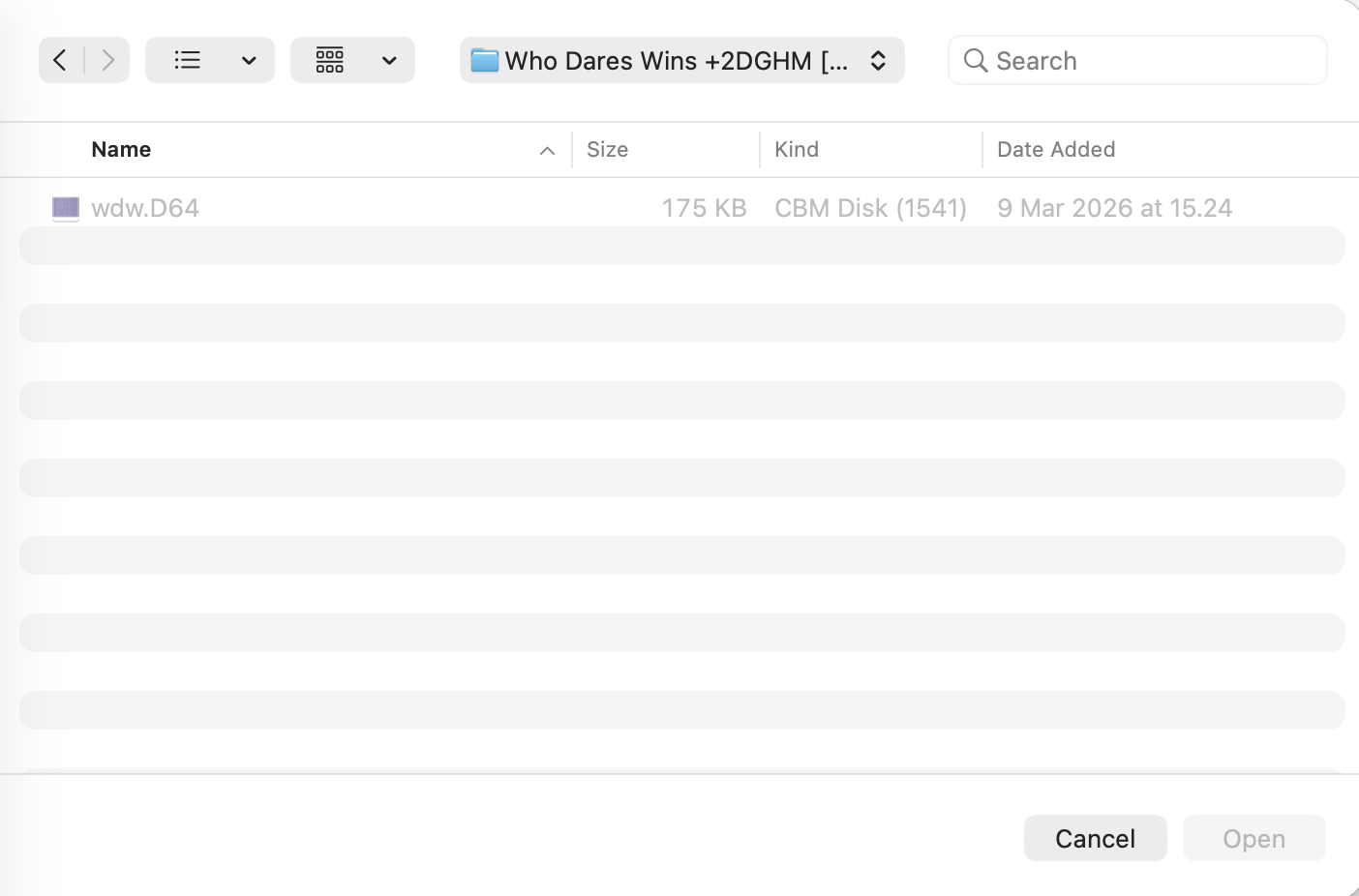Click into the Search field
This screenshot has height=896, width=1359.
(x=1152, y=61)
